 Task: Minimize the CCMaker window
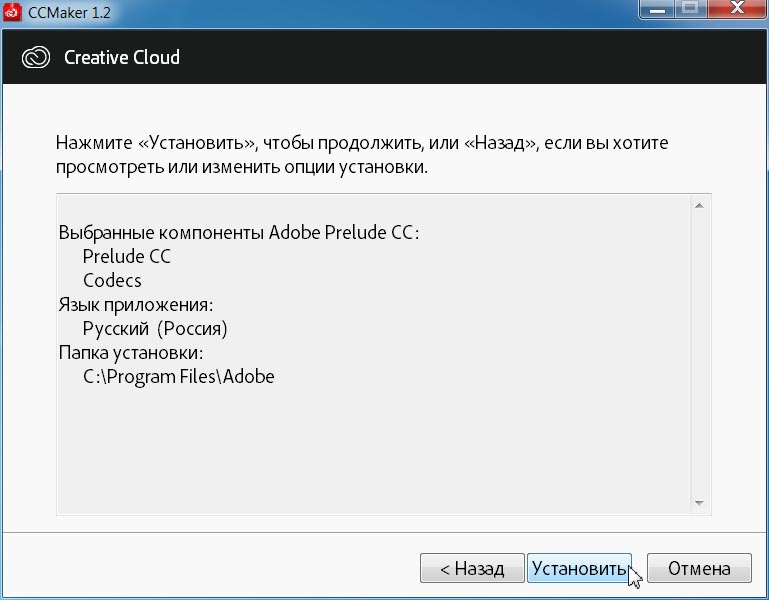point(657,8)
